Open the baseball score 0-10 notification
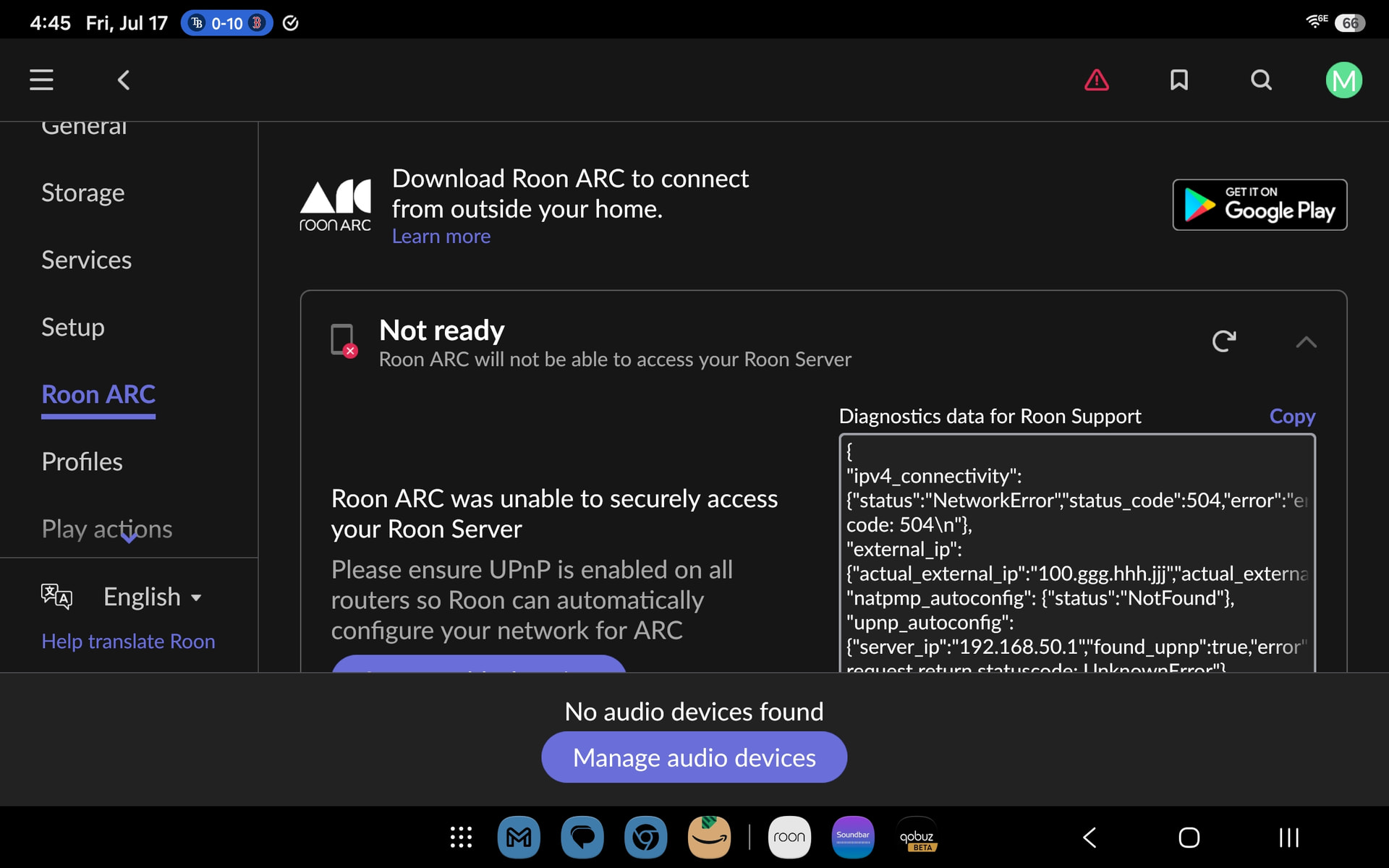The image size is (1389, 868). [226, 23]
